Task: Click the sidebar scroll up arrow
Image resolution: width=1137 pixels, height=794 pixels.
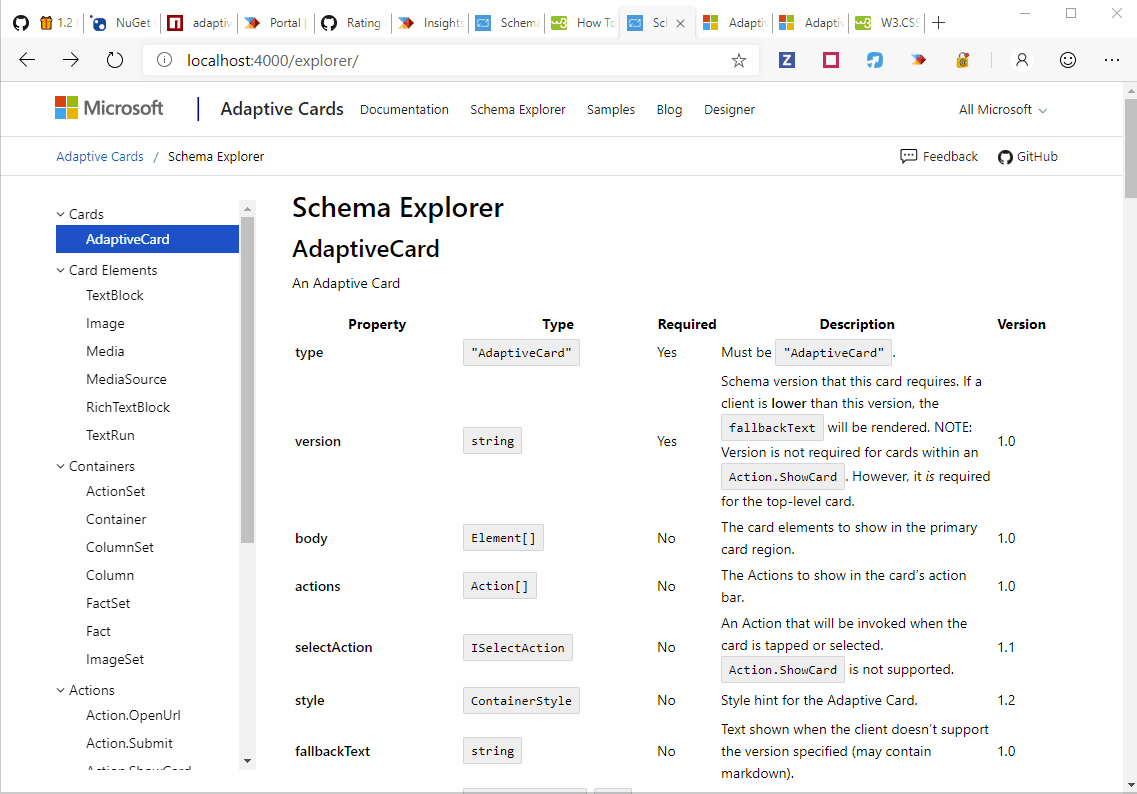Action: click(247, 209)
